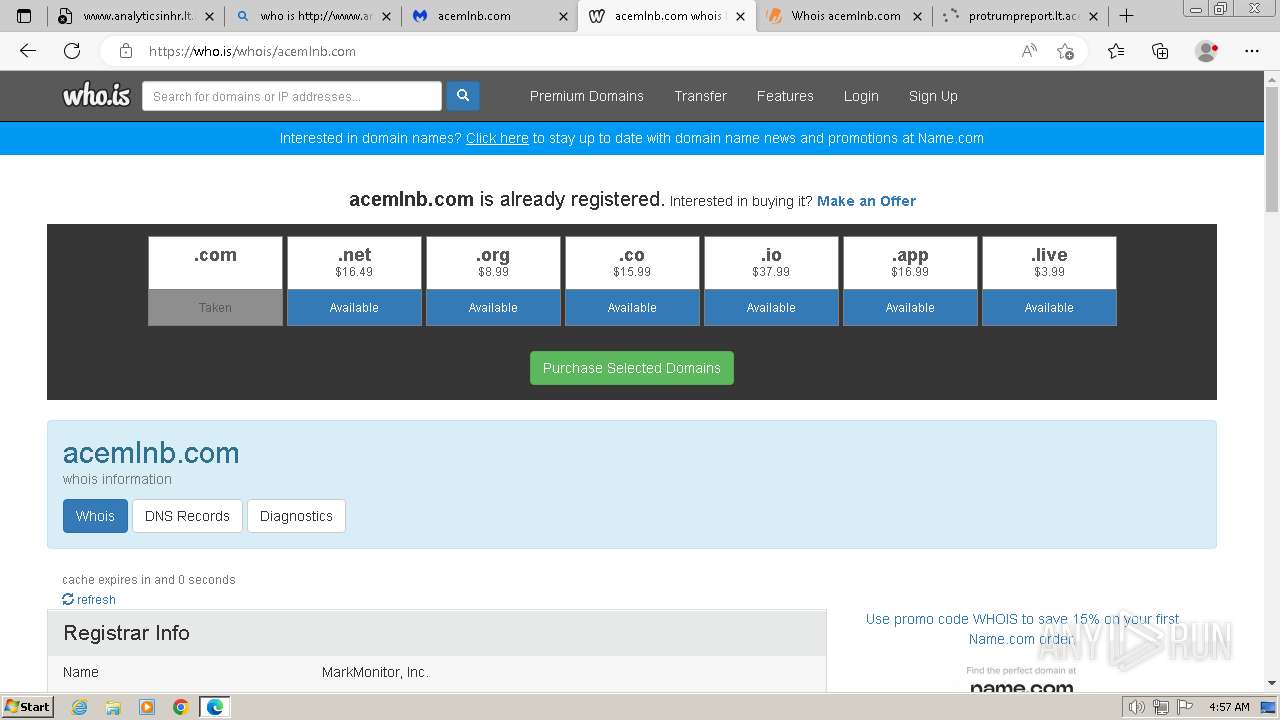Click the .com Taken button
1280x720 pixels.
coord(215,308)
